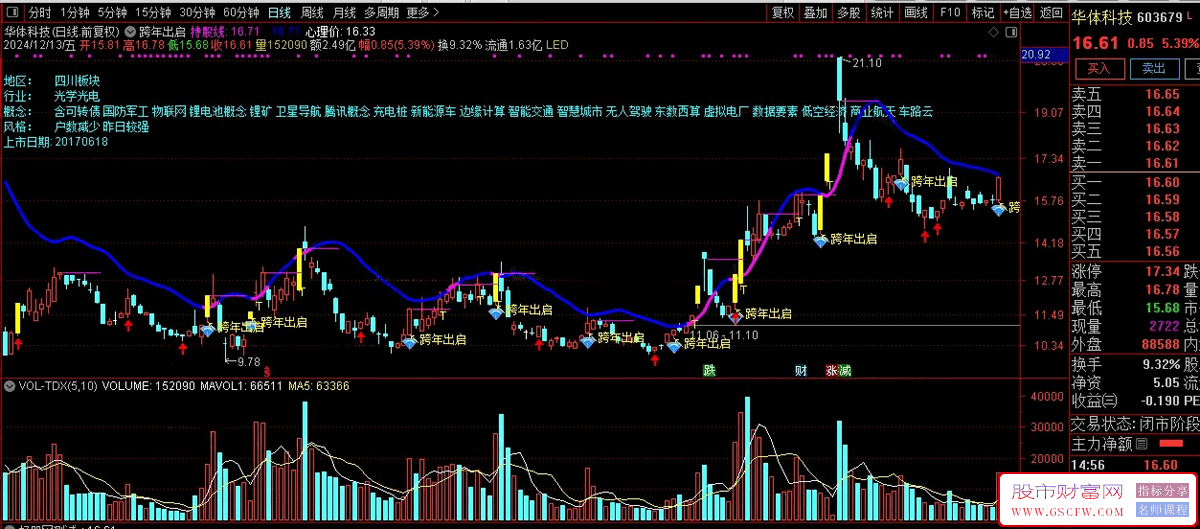Click the 指标分享 button on the banner
The height and width of the screenshot is (529, 1200).
(x=1162, y=491)
